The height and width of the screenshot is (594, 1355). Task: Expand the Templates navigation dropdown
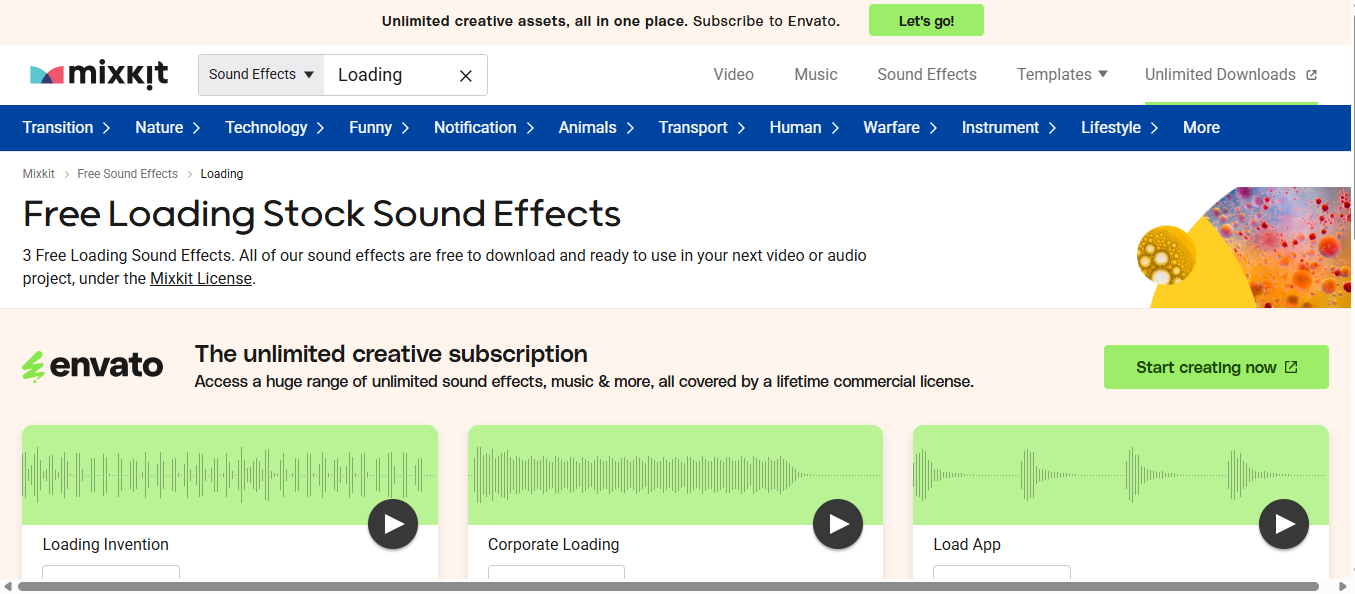pos(1061,74)
